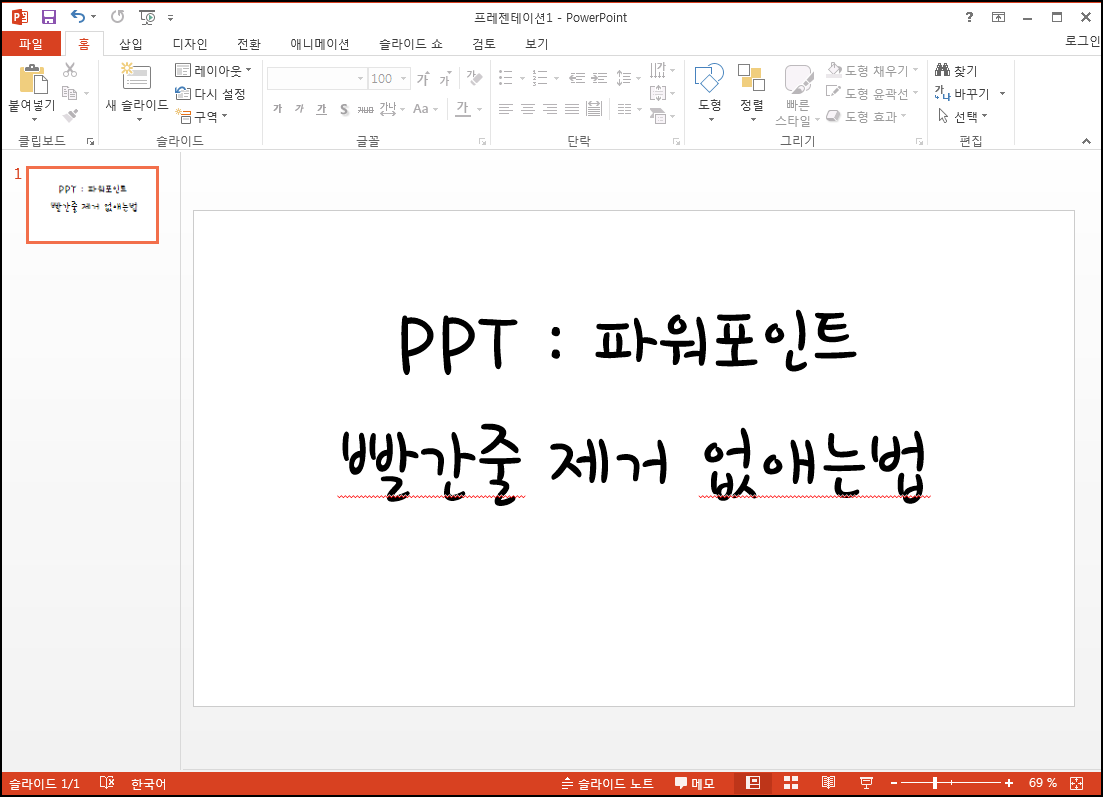Collapse the ribbon with the up chevron
This screenshot has width=1103, height=797.
pos(1086,141)
